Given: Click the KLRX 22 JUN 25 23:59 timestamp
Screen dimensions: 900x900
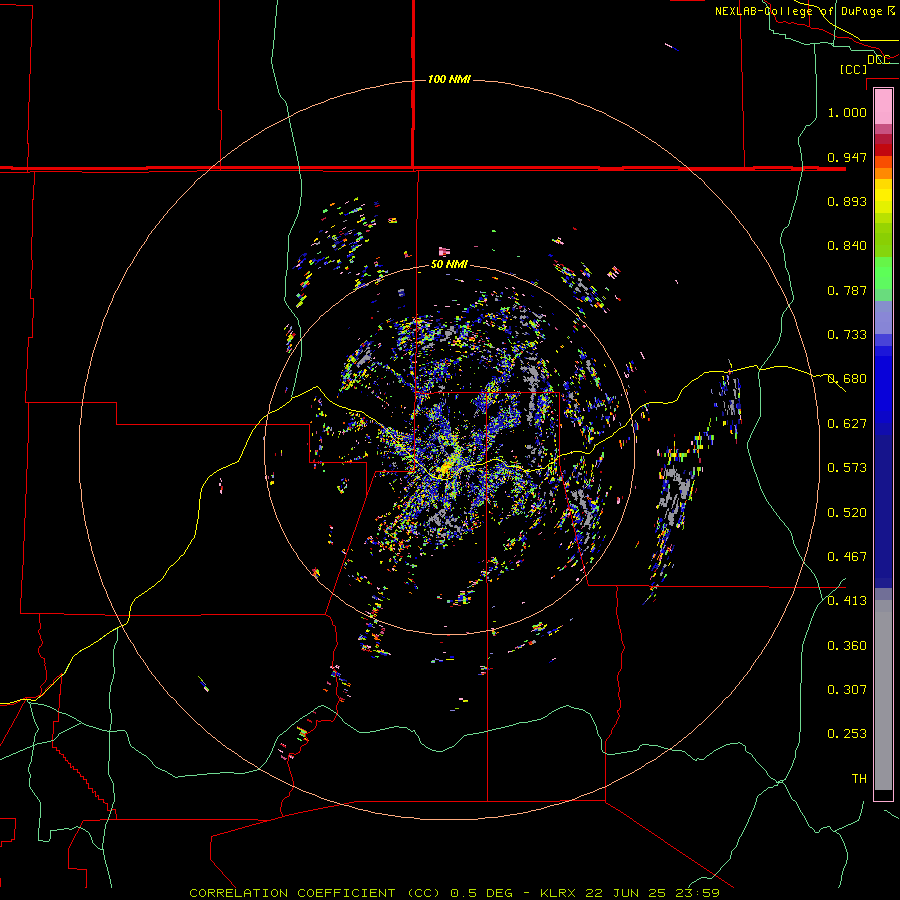Looking at the screenshot, I should point(630,893).
